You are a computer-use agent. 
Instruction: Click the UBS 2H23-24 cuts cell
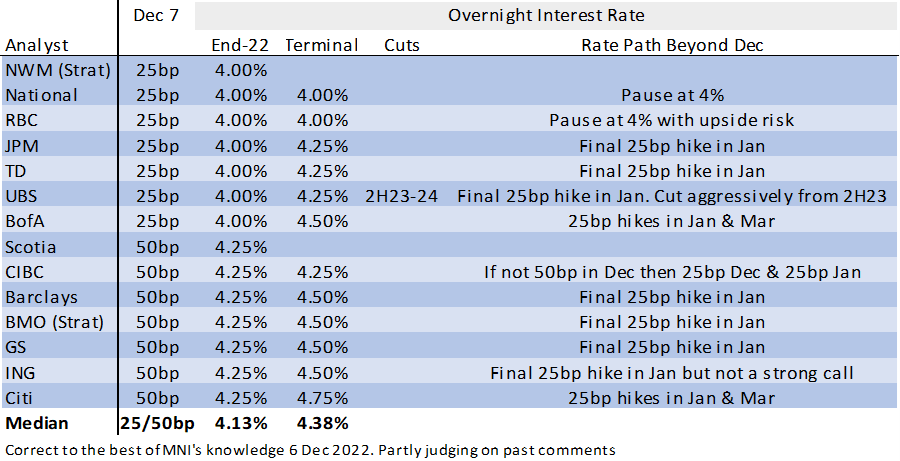pos(402,196)
